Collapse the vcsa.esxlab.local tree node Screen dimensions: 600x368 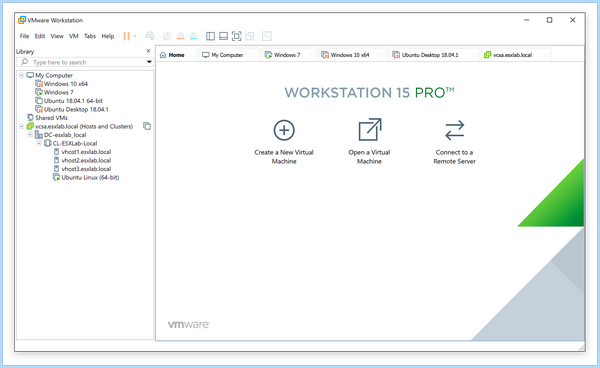21,126
